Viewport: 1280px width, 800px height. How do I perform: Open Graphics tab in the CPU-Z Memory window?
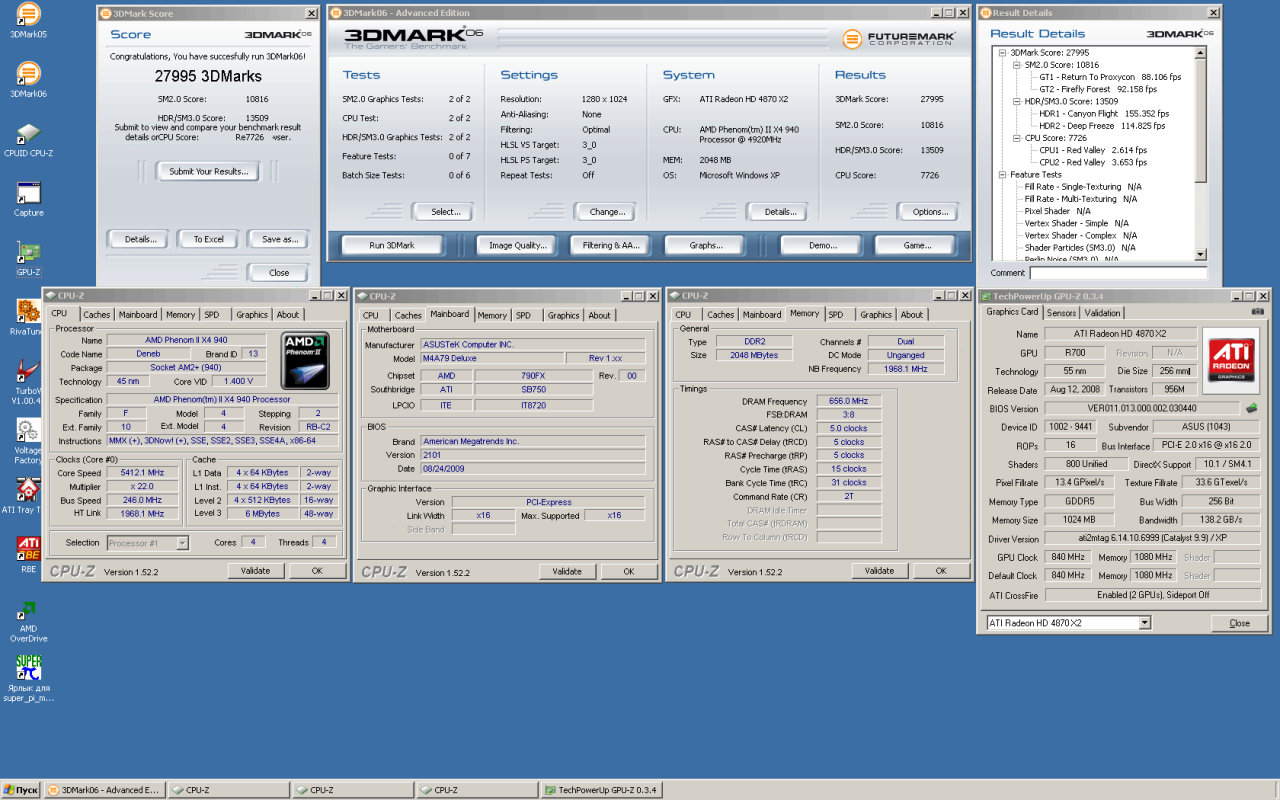point(876,315)
